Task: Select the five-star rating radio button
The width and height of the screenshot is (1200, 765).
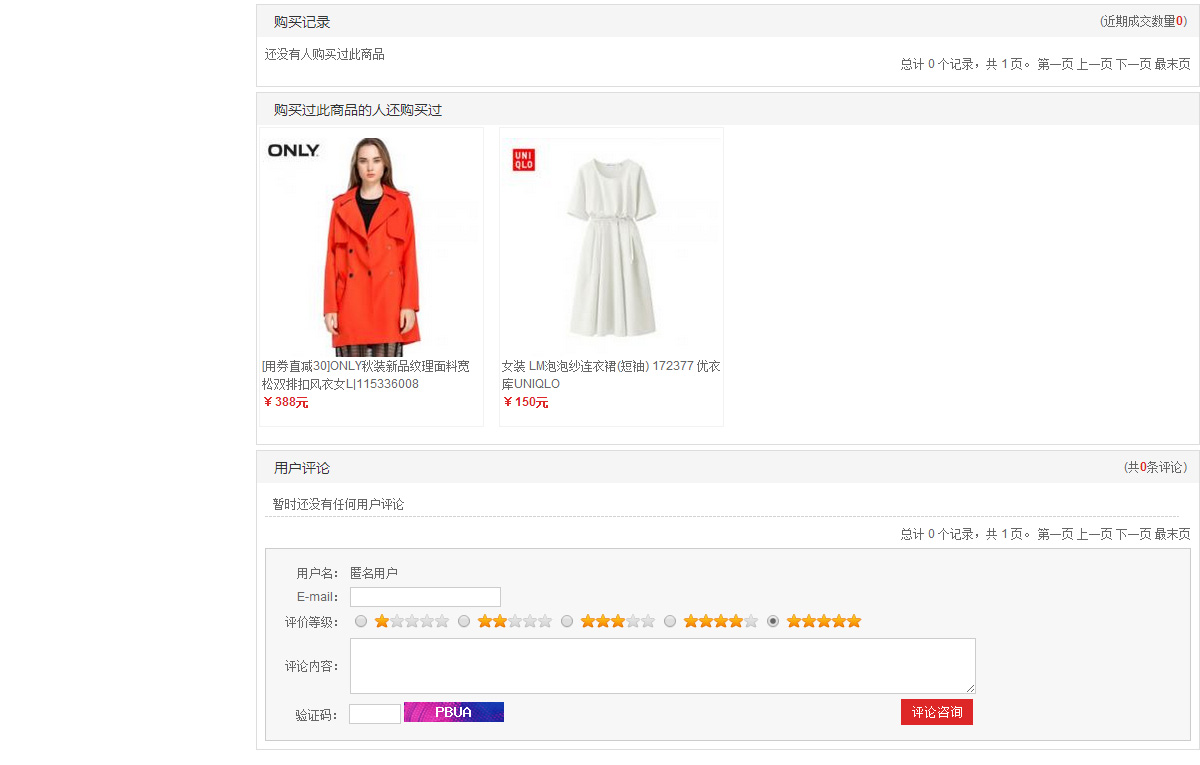Action: pyautogui.click(x=773, y=621)
